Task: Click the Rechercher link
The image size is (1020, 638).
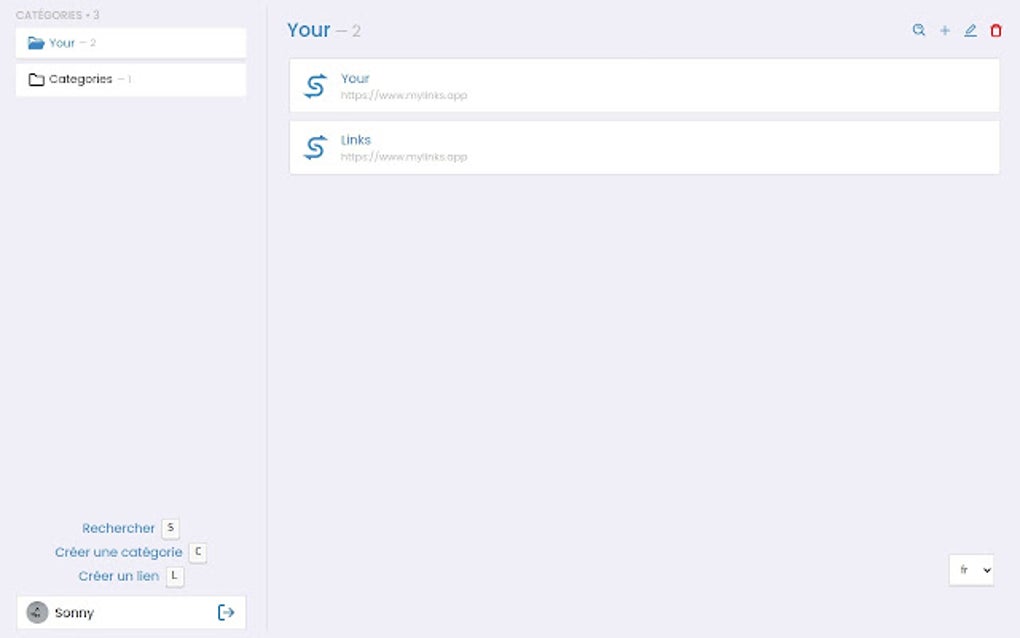Action: point(118,528)
